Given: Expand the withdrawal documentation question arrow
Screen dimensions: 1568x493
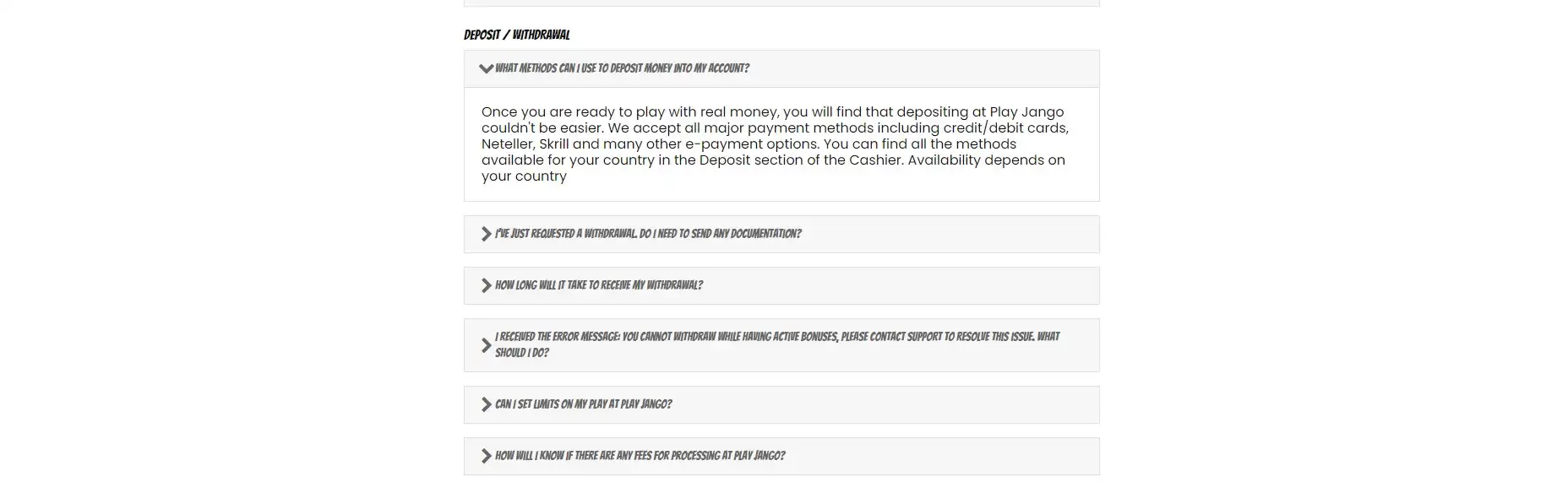Looking at the screenshot, I should click(x=486, y=234).
